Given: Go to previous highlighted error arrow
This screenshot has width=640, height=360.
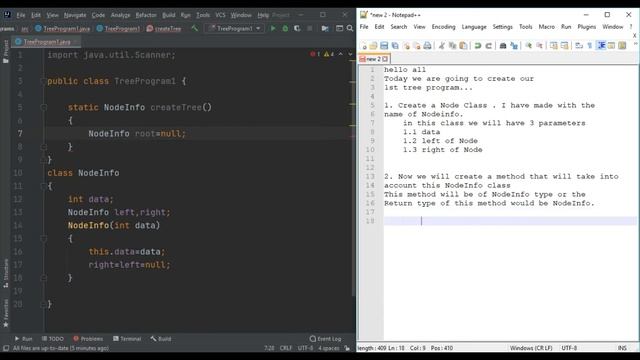Looking at the screenshot, I should [341, 54].
